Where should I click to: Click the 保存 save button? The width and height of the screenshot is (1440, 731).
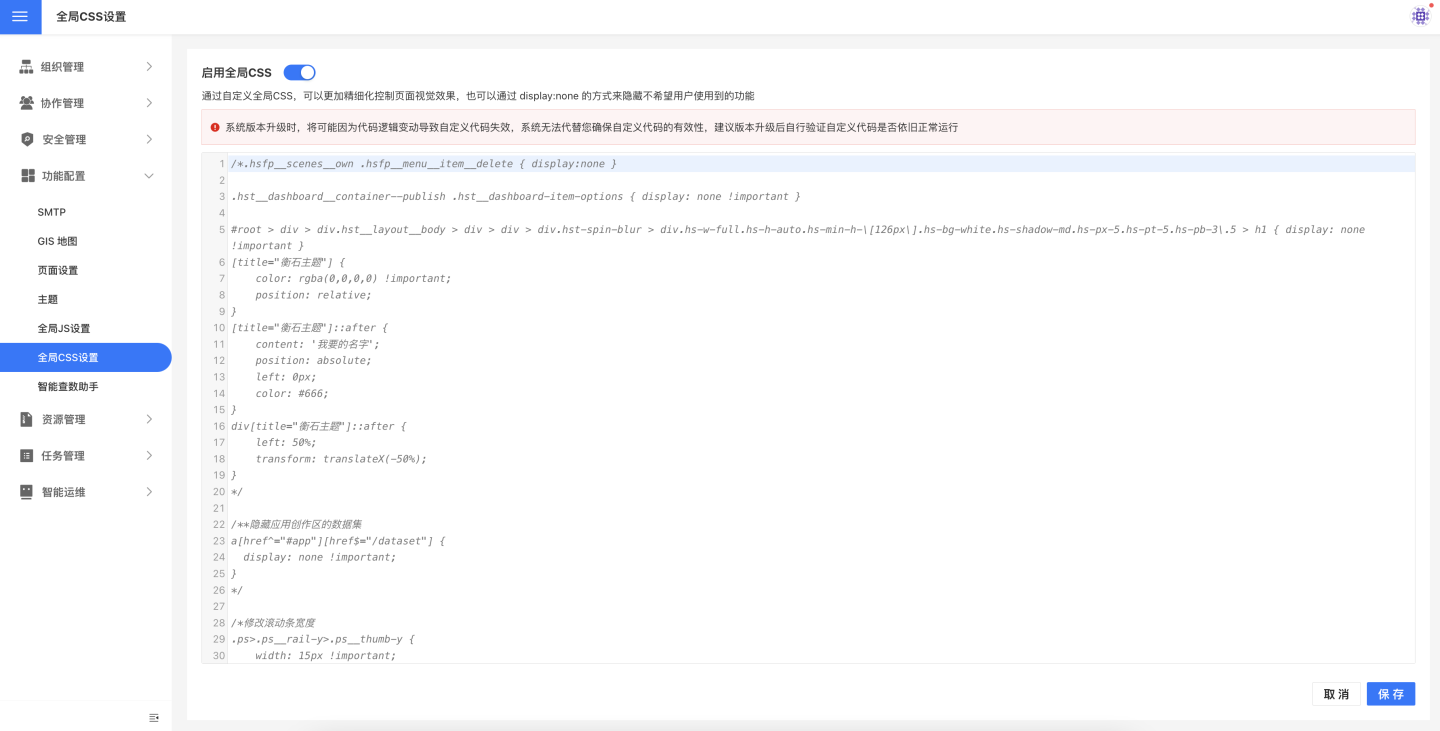tap(1390, 694)
